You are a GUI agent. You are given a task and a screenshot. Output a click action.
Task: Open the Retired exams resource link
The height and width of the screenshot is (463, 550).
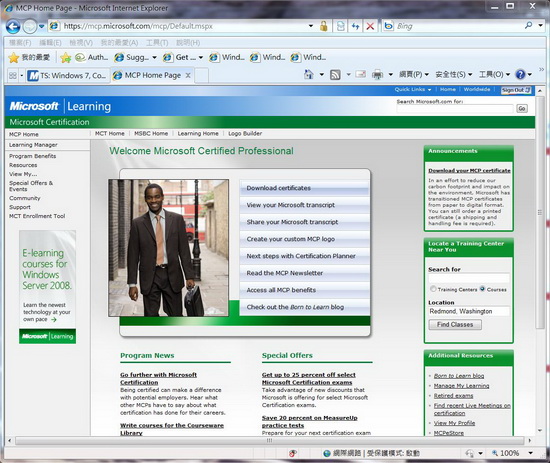click(453, 396)
